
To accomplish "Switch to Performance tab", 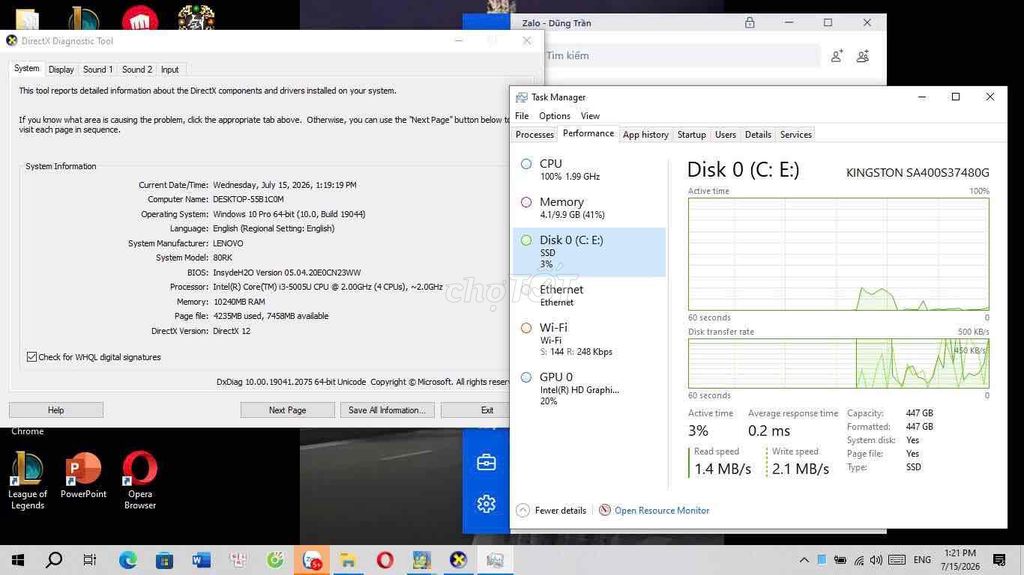I will (588, 133).
